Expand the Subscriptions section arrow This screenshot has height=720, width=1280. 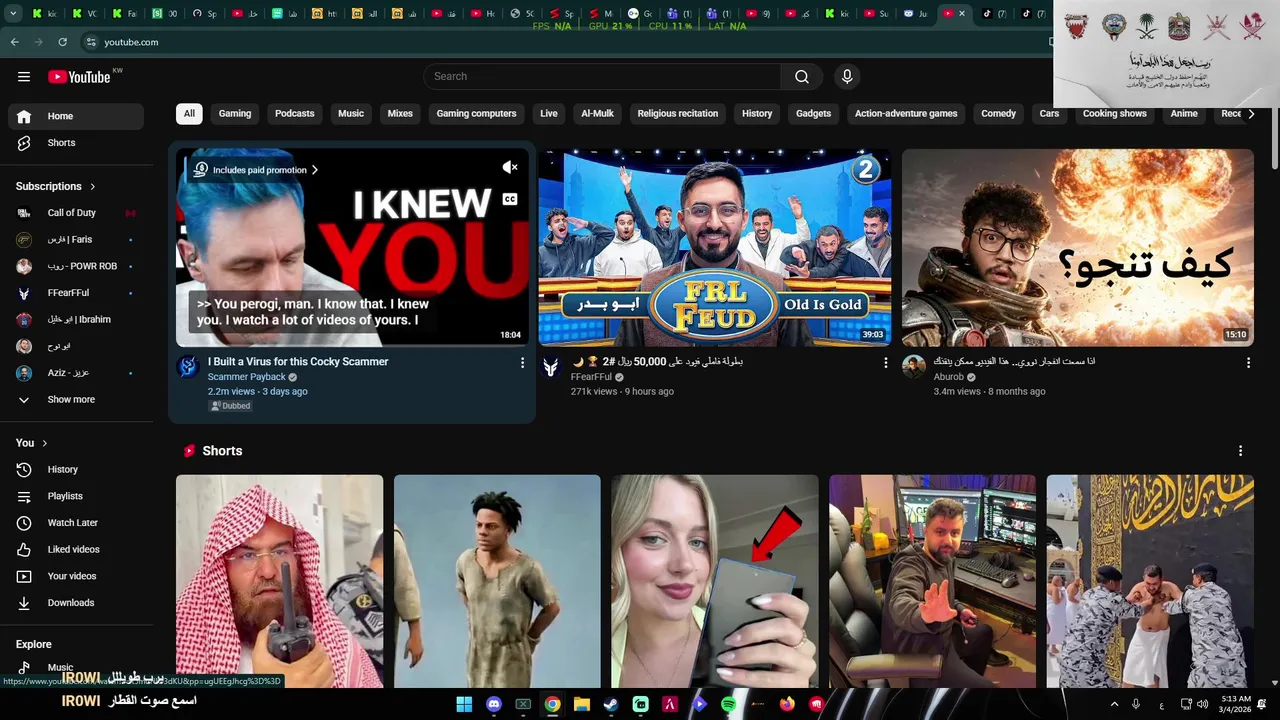93,186
